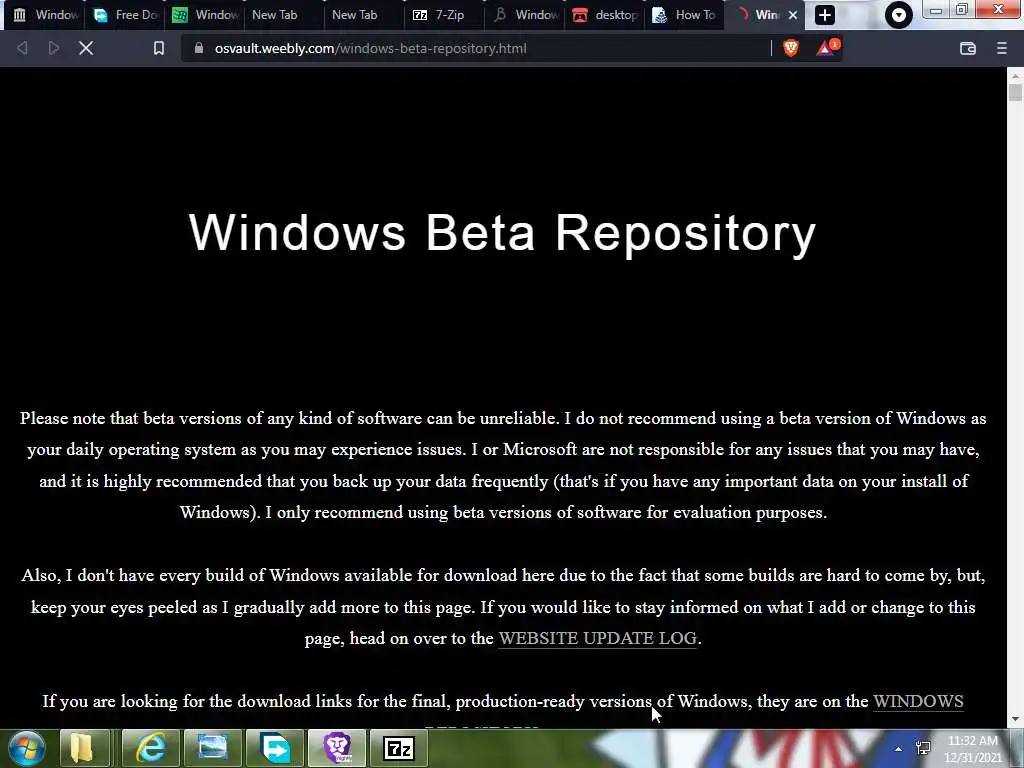Launch Internet Explorer from taskbar

point(150,748)
